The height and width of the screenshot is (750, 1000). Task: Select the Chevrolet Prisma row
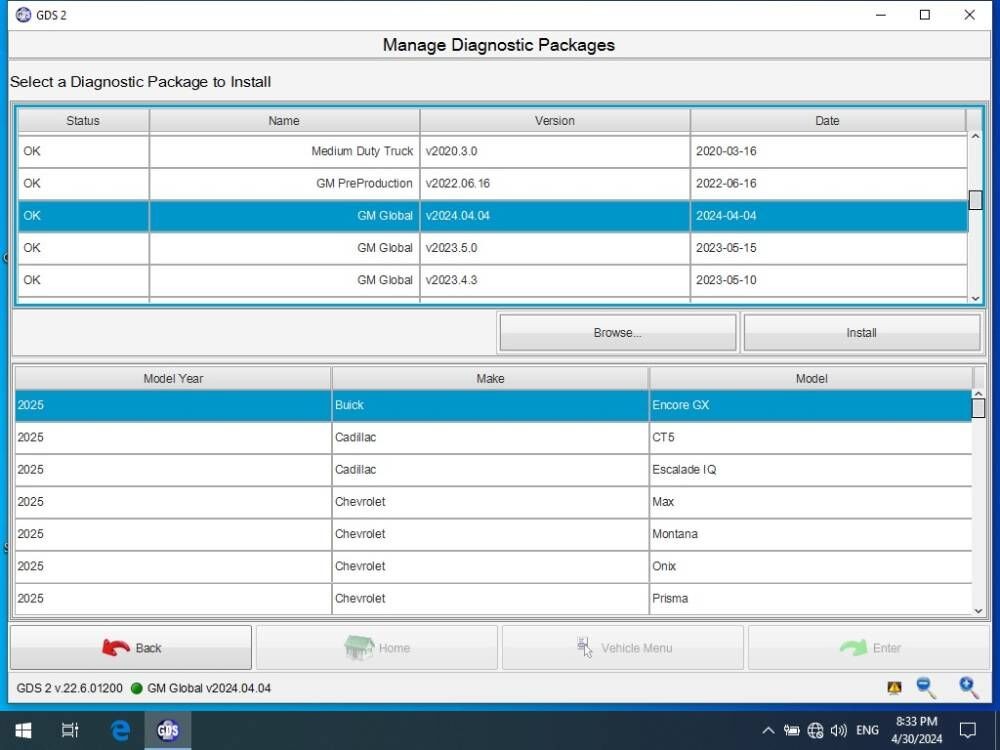[493, 598]
